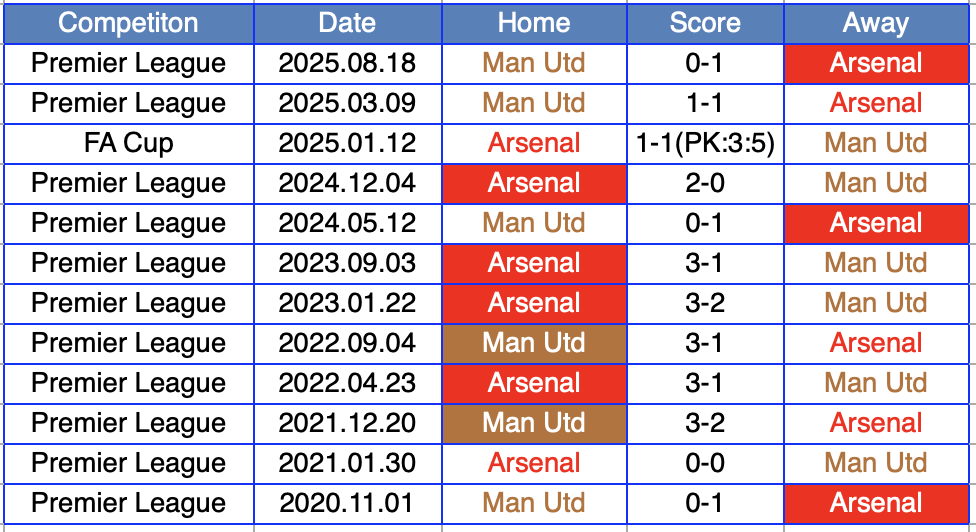Image resolution: width=976 pixels, height=532 pixels.
Task: Select highlighted Man Utd home cell for 2021.12.20
Action: point(533,423)
